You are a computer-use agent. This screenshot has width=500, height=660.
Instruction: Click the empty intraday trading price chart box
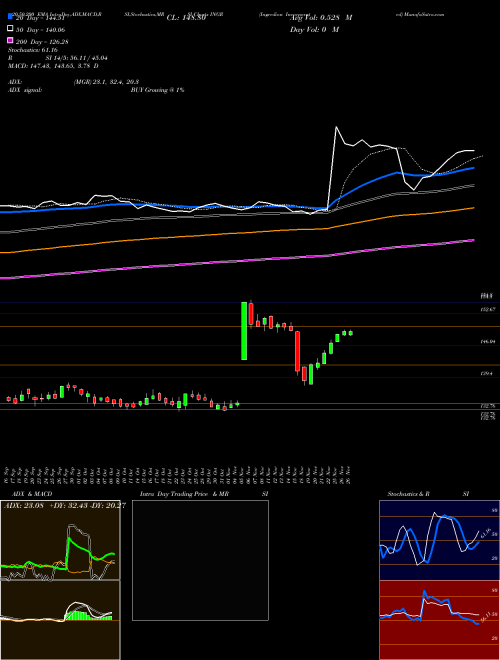tap(200, 560)
